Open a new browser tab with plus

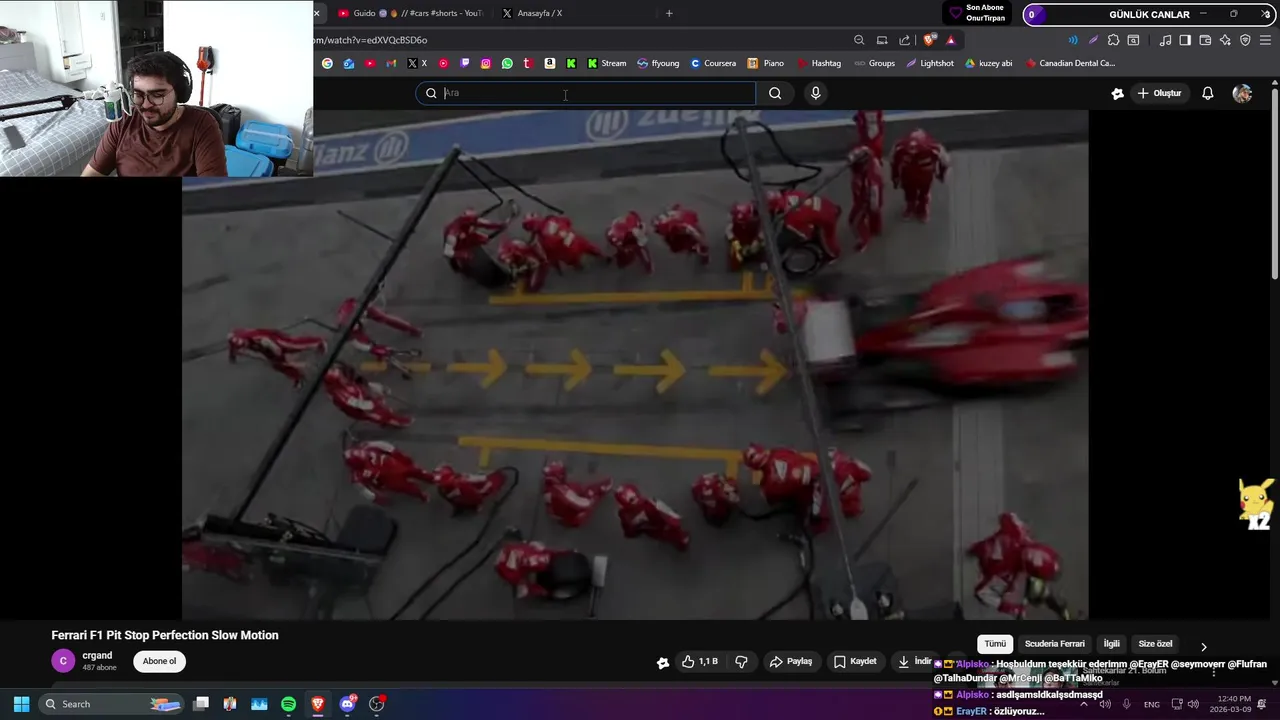669,13
